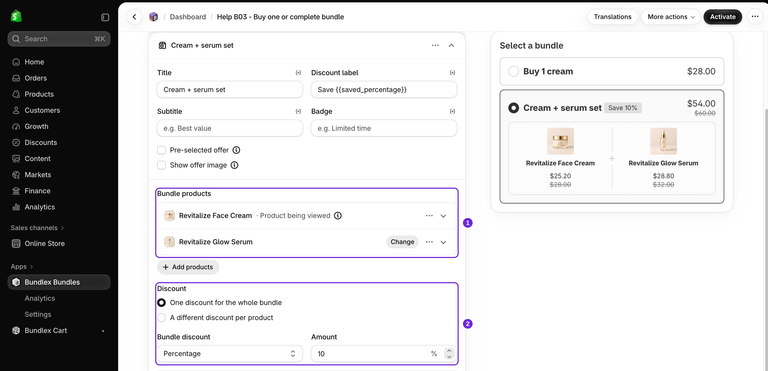Click the Products tag icon in sidebar
Image resolution: width=768 pixels, height=371 pixels.
point(16,95)
